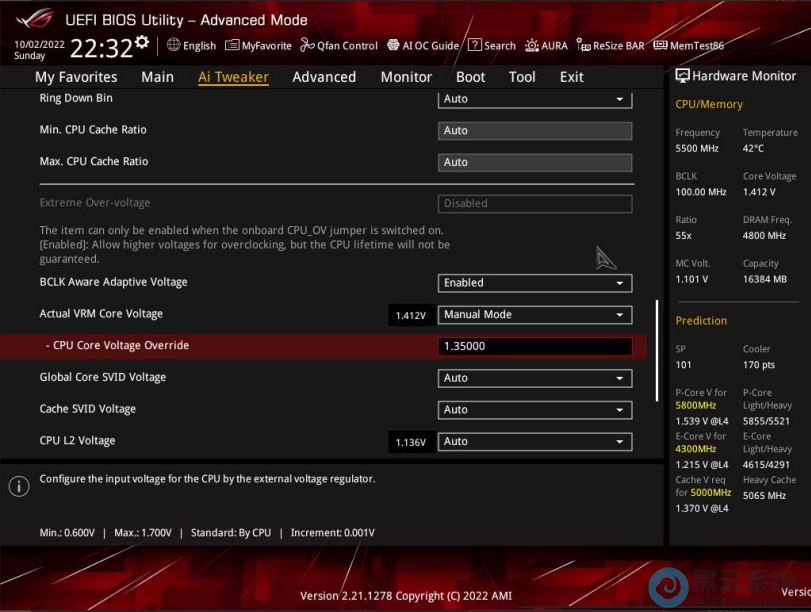
Task: Open Global Core SVID Voltage dropdown
Action: point(535,378)
